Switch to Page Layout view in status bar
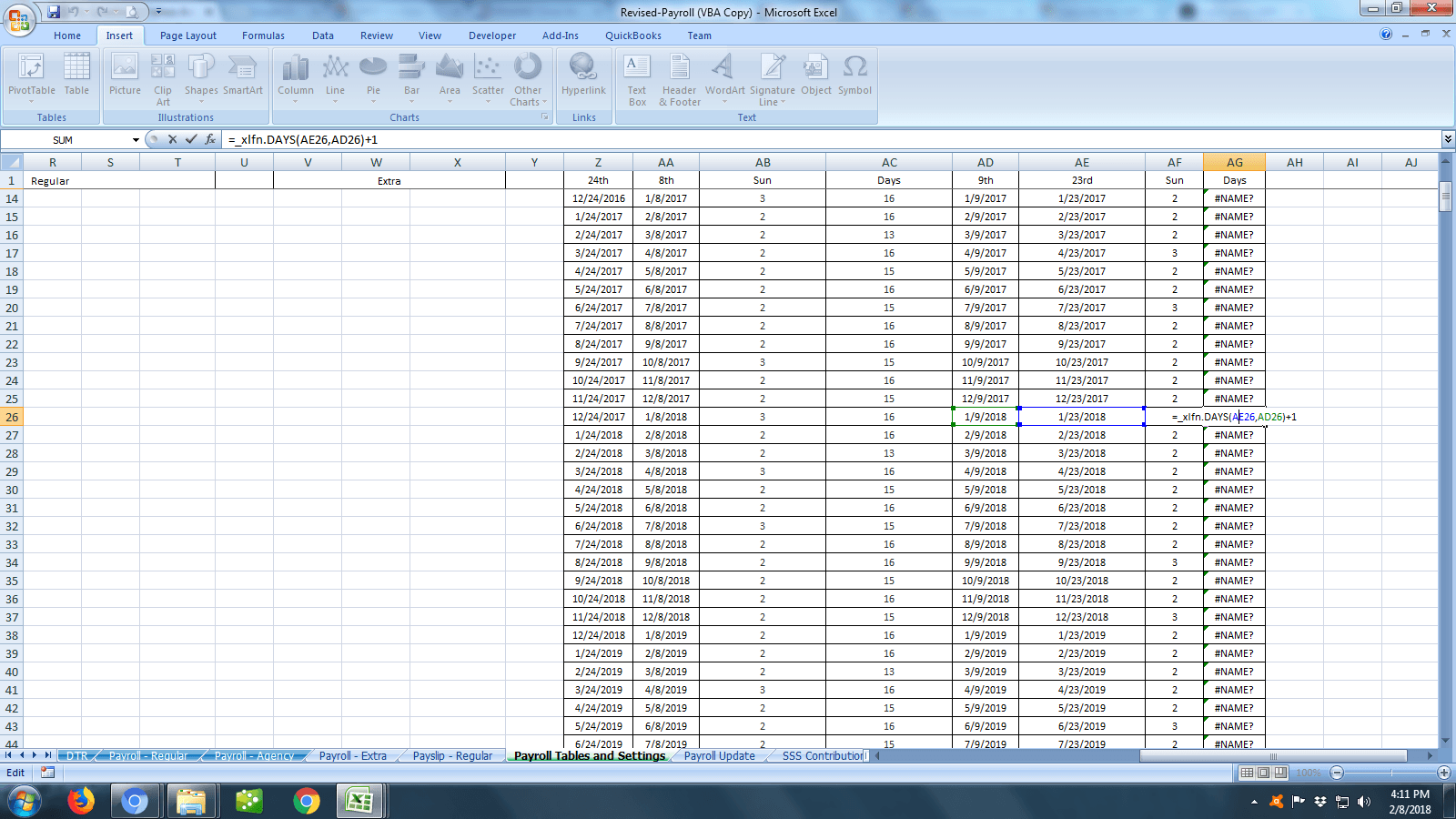 [1263, 773]
